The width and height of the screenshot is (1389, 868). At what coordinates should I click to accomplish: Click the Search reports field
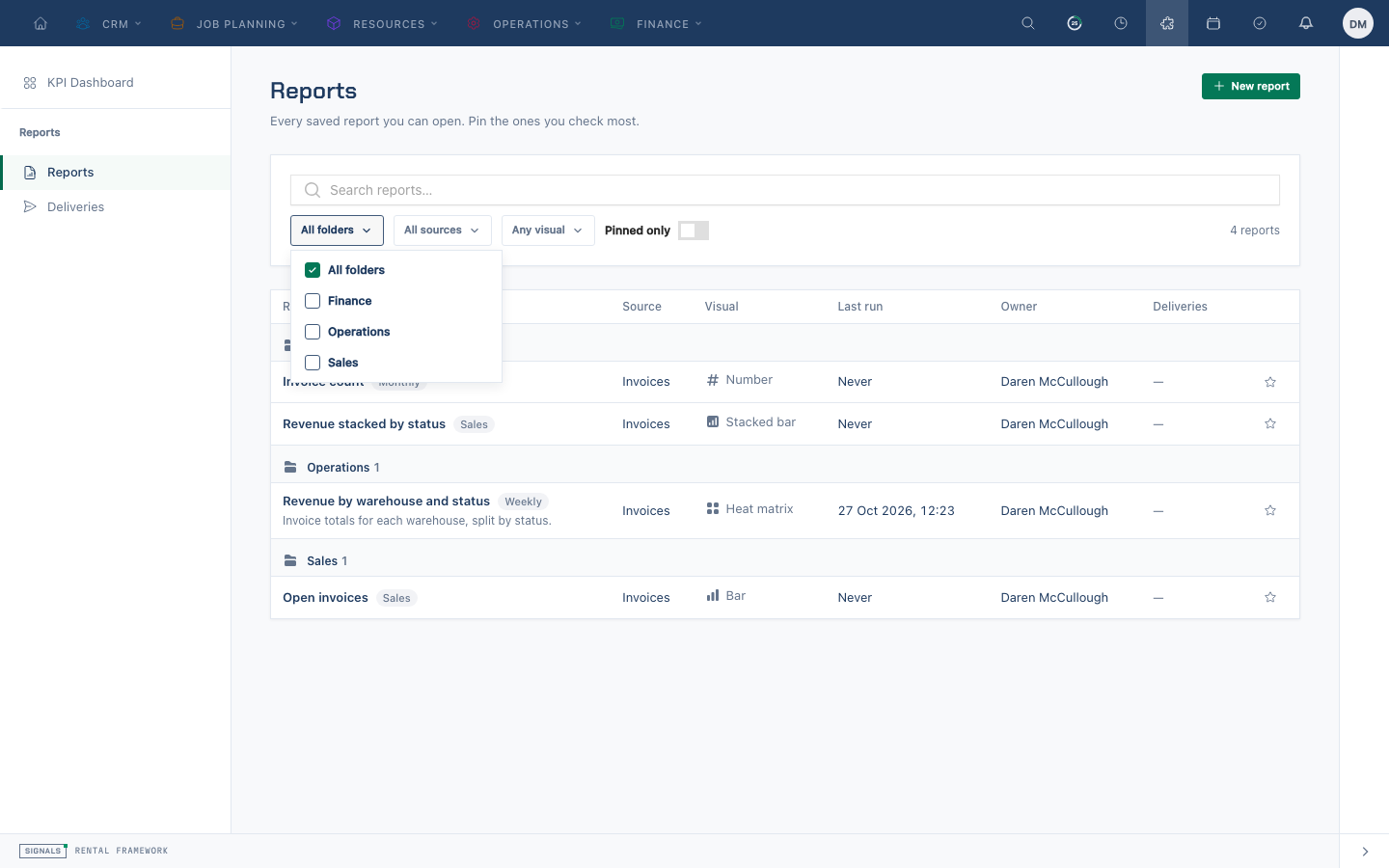pos(785,190)
